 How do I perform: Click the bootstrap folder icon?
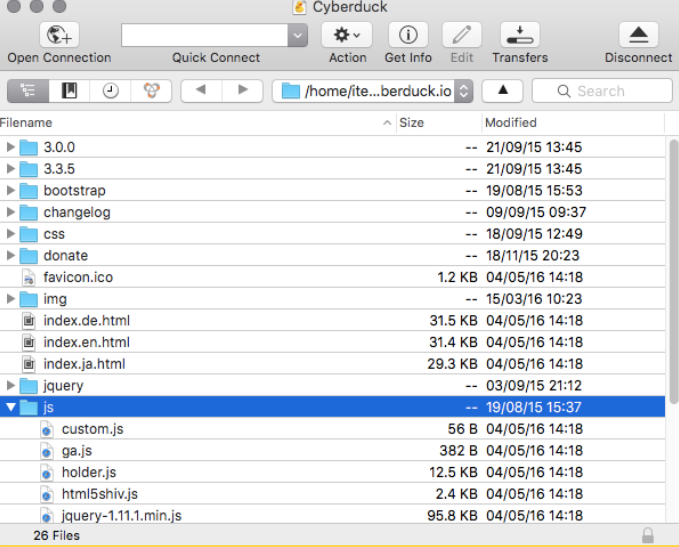29,191
